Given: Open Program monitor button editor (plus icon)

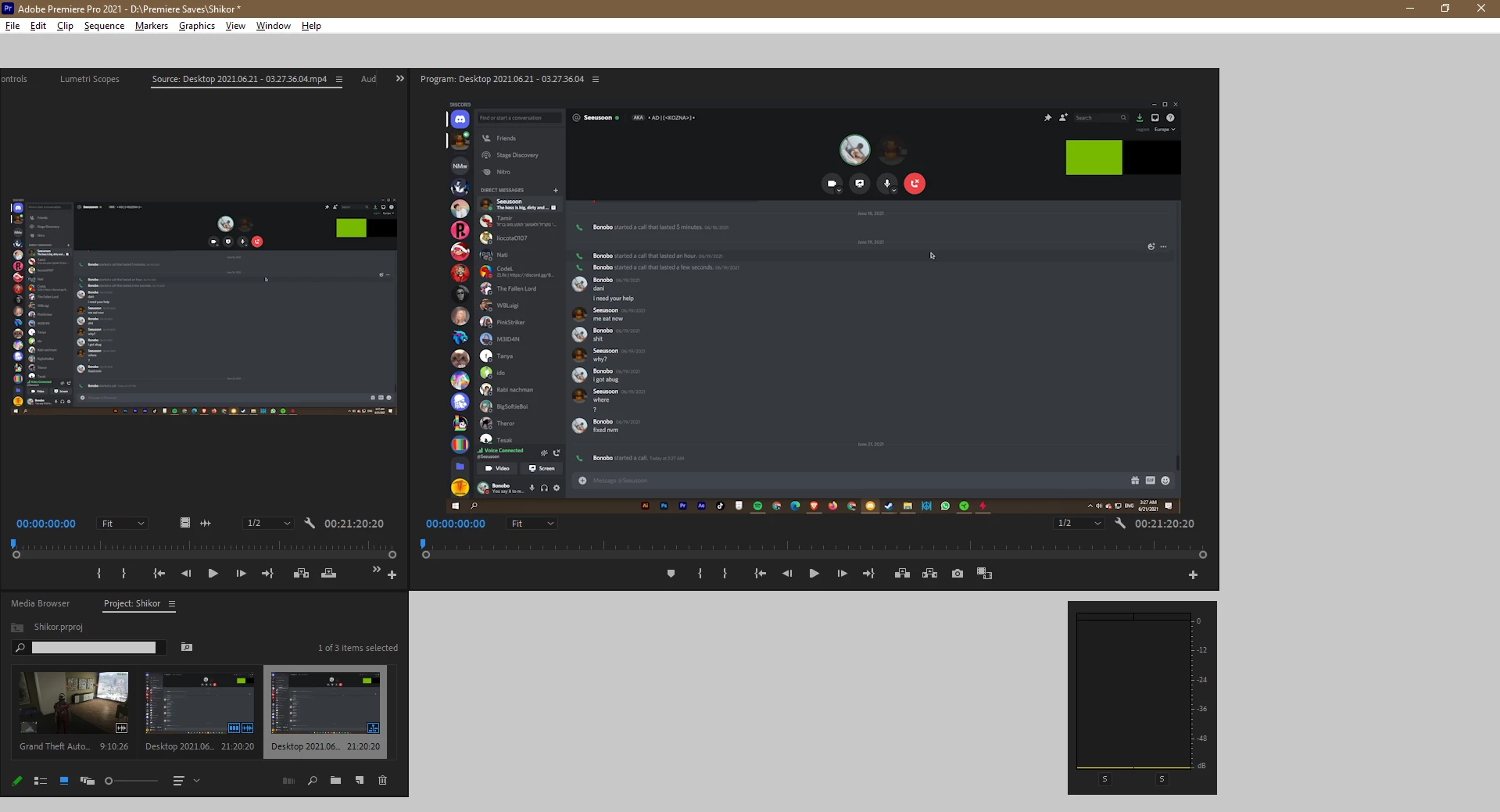Looking at the screenshot, I should pyautogui.click(x=1193, y=575).
